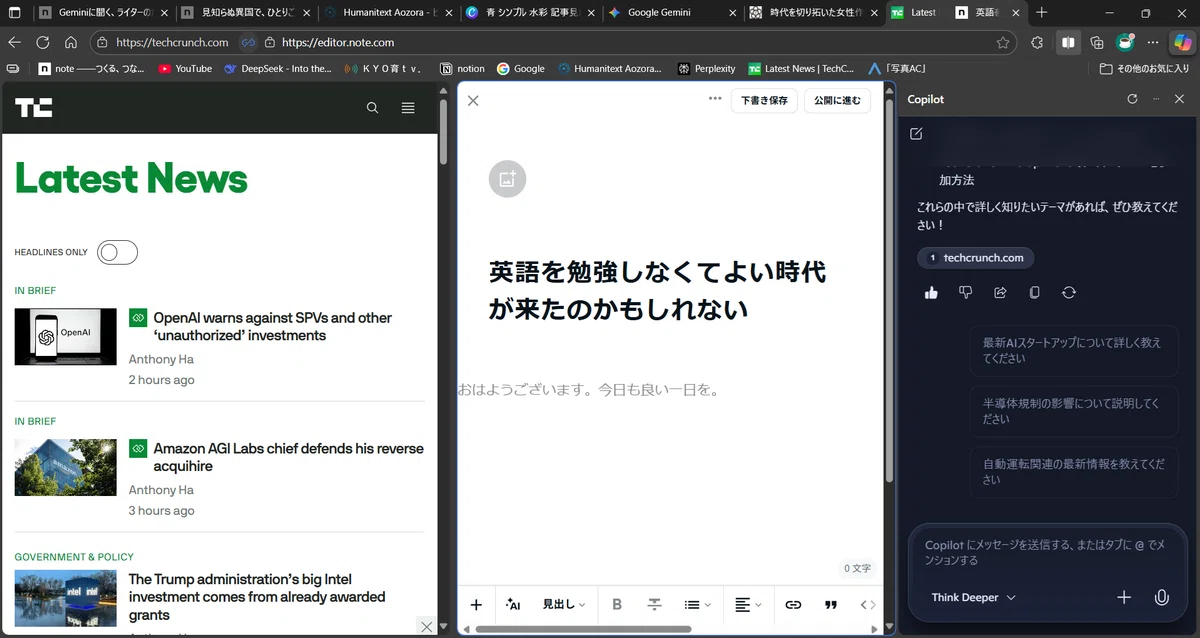The width and height of the screenshot is (1200, 638).
Task: Click the note body text placeholder
Action: coord(589,389)
